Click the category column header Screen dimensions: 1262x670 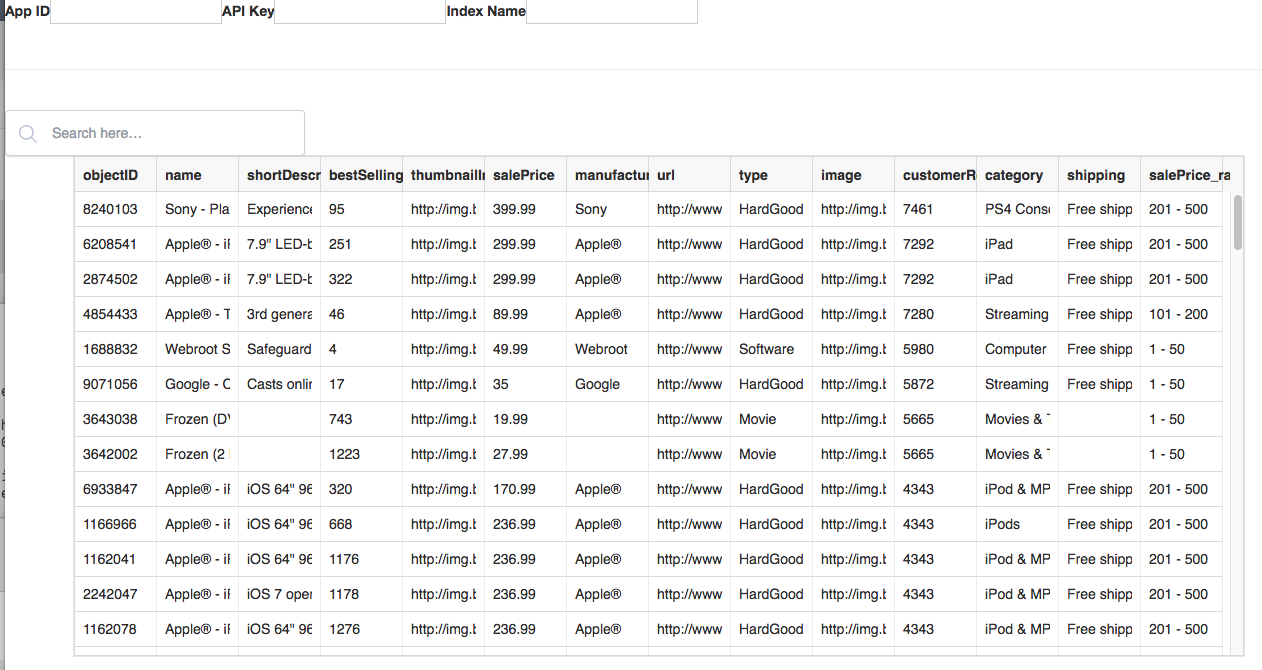(x=1017, y=175)
